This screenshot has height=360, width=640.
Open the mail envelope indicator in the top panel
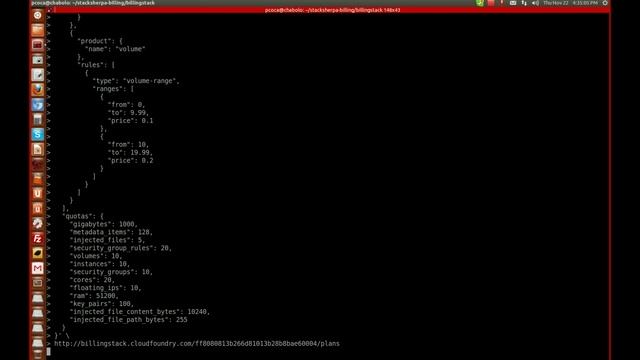[x=513, y=3]
